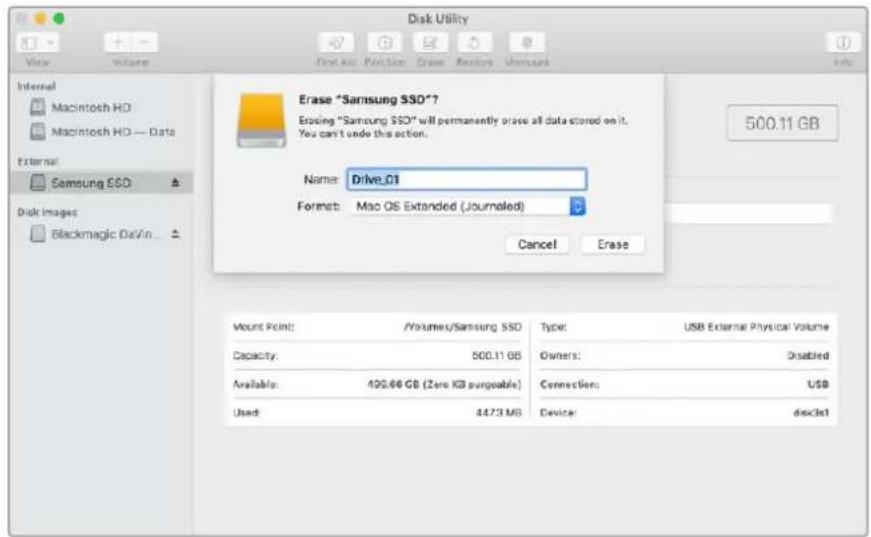The image size is (871, 537).
Task: Click the Mount Point value /Volumes/Samsung SSD
Action: coord(463,327)
